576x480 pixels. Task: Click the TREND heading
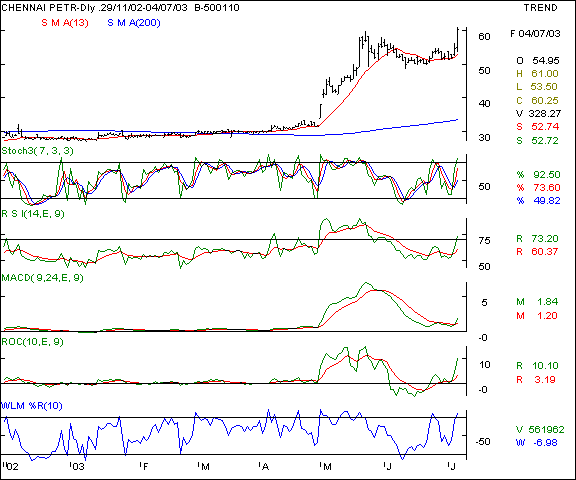(x=540, y=8)
